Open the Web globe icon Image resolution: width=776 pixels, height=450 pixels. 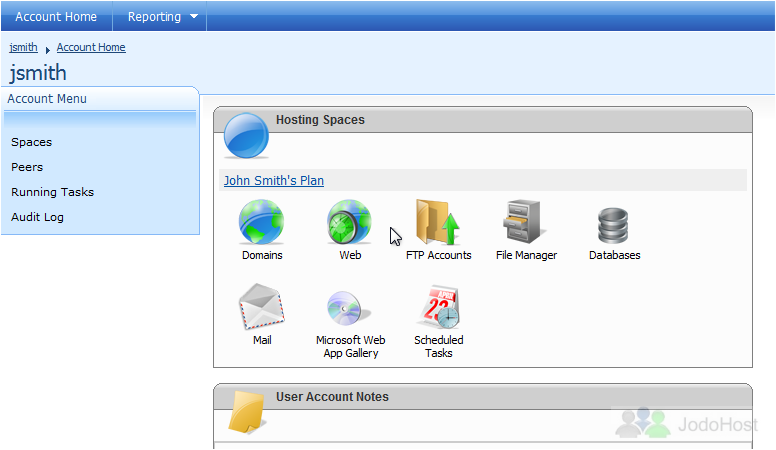tap(350, 223)
